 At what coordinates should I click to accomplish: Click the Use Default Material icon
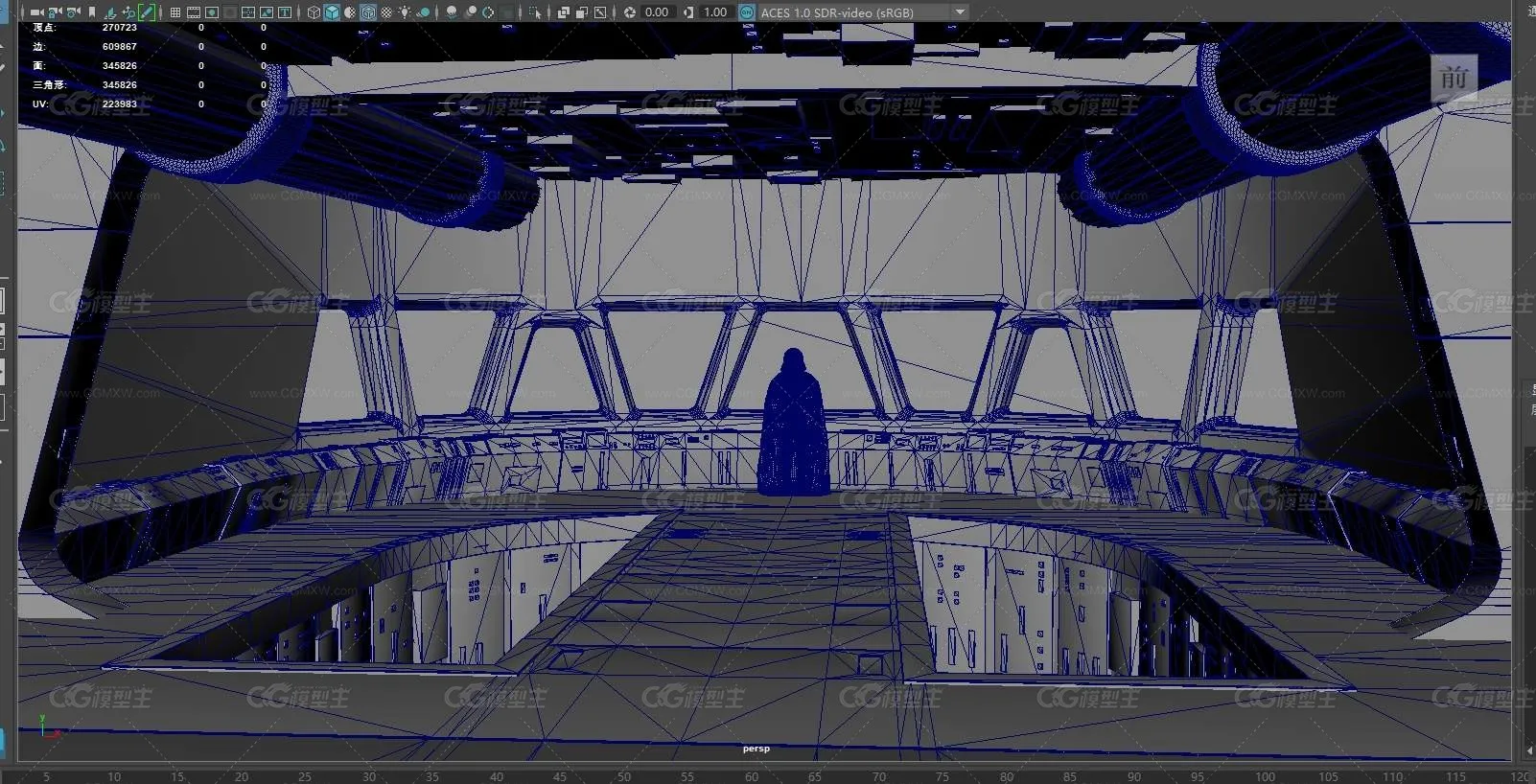point(350,12)
